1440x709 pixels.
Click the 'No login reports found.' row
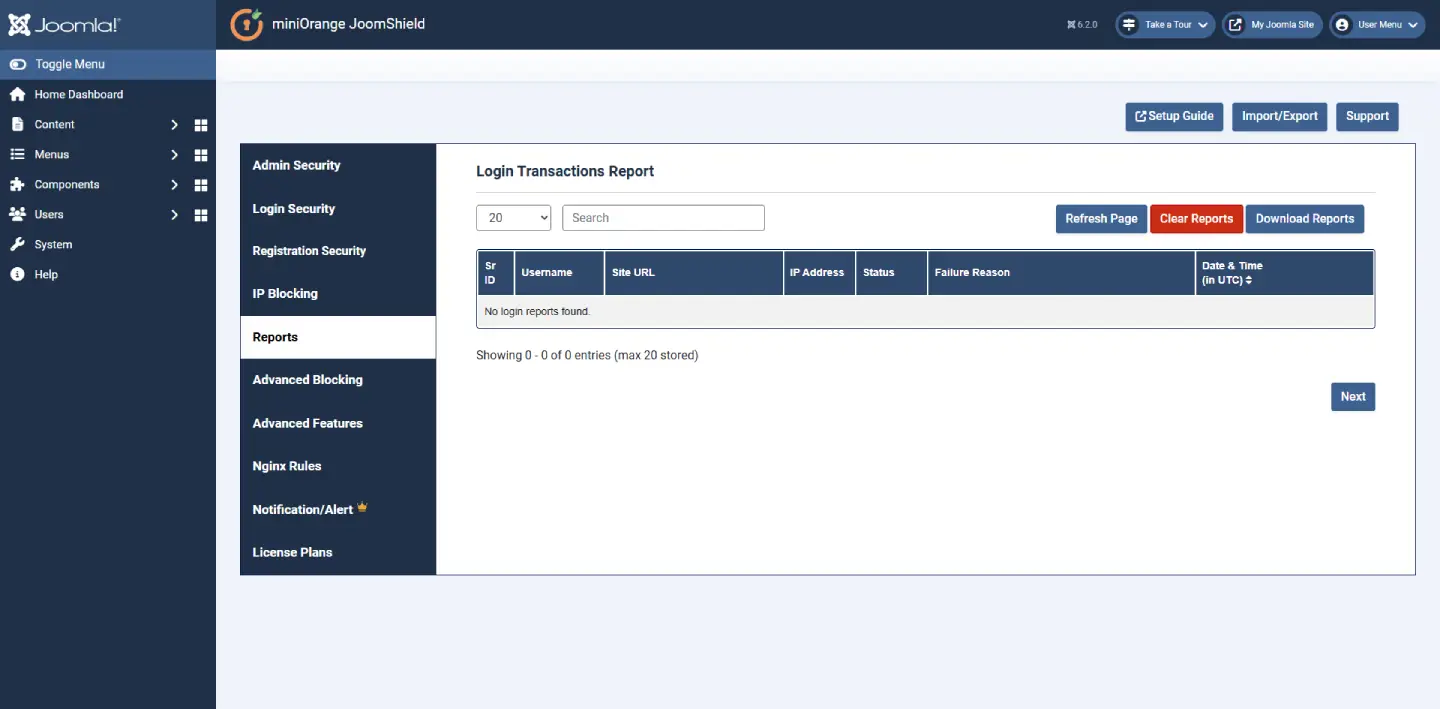(926, 312)
